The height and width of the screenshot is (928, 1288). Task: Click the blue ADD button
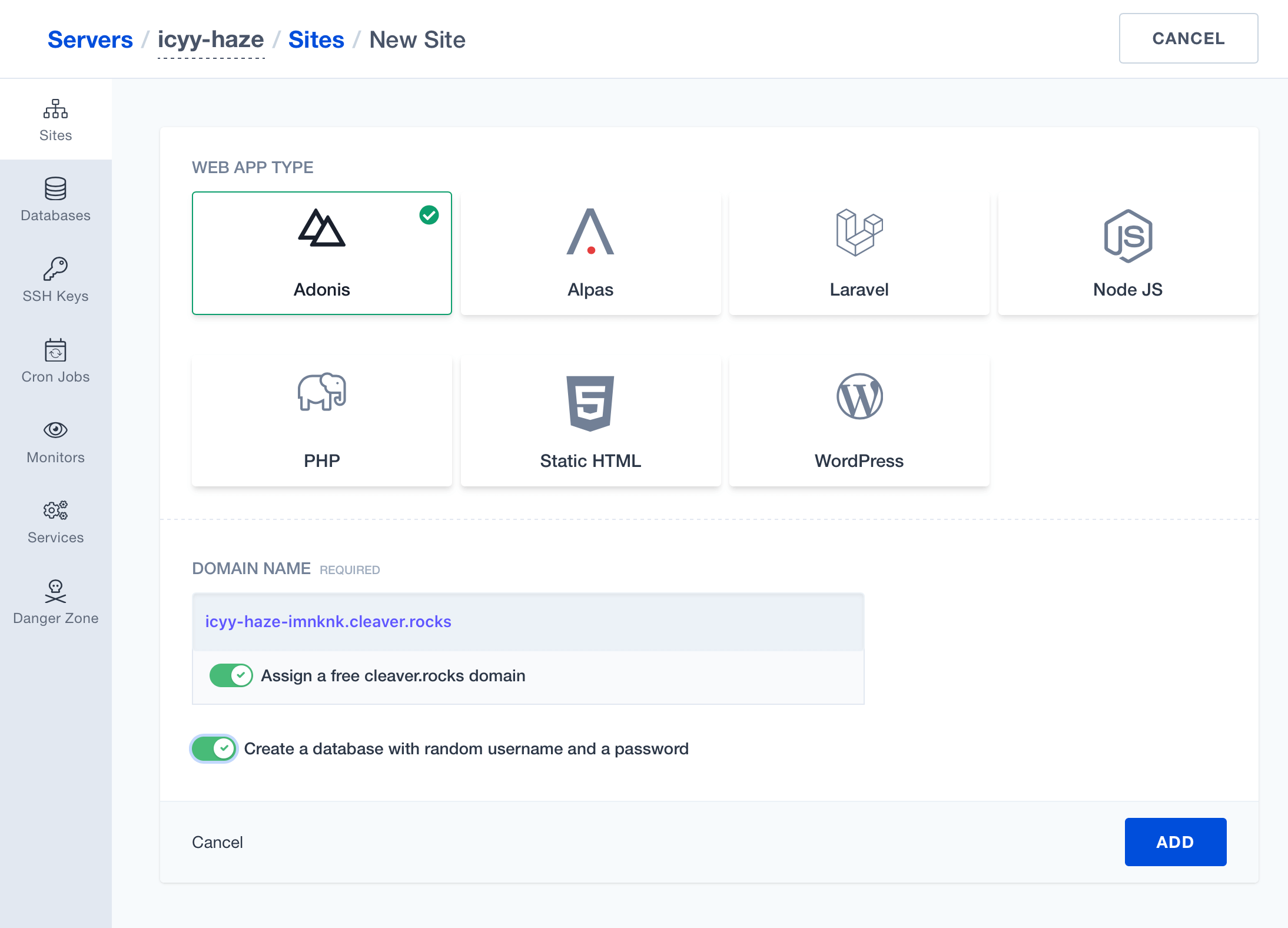1175,841
